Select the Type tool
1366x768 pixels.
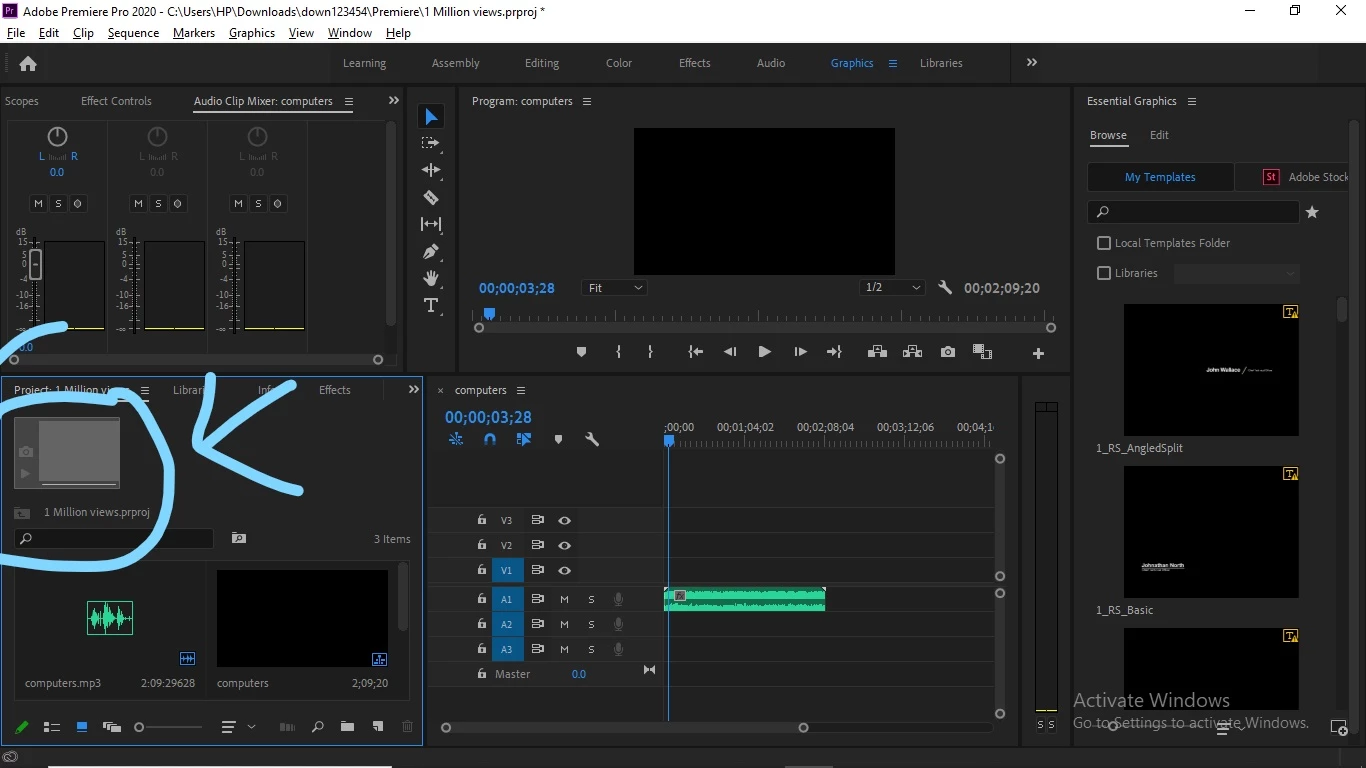coord(431,305)
